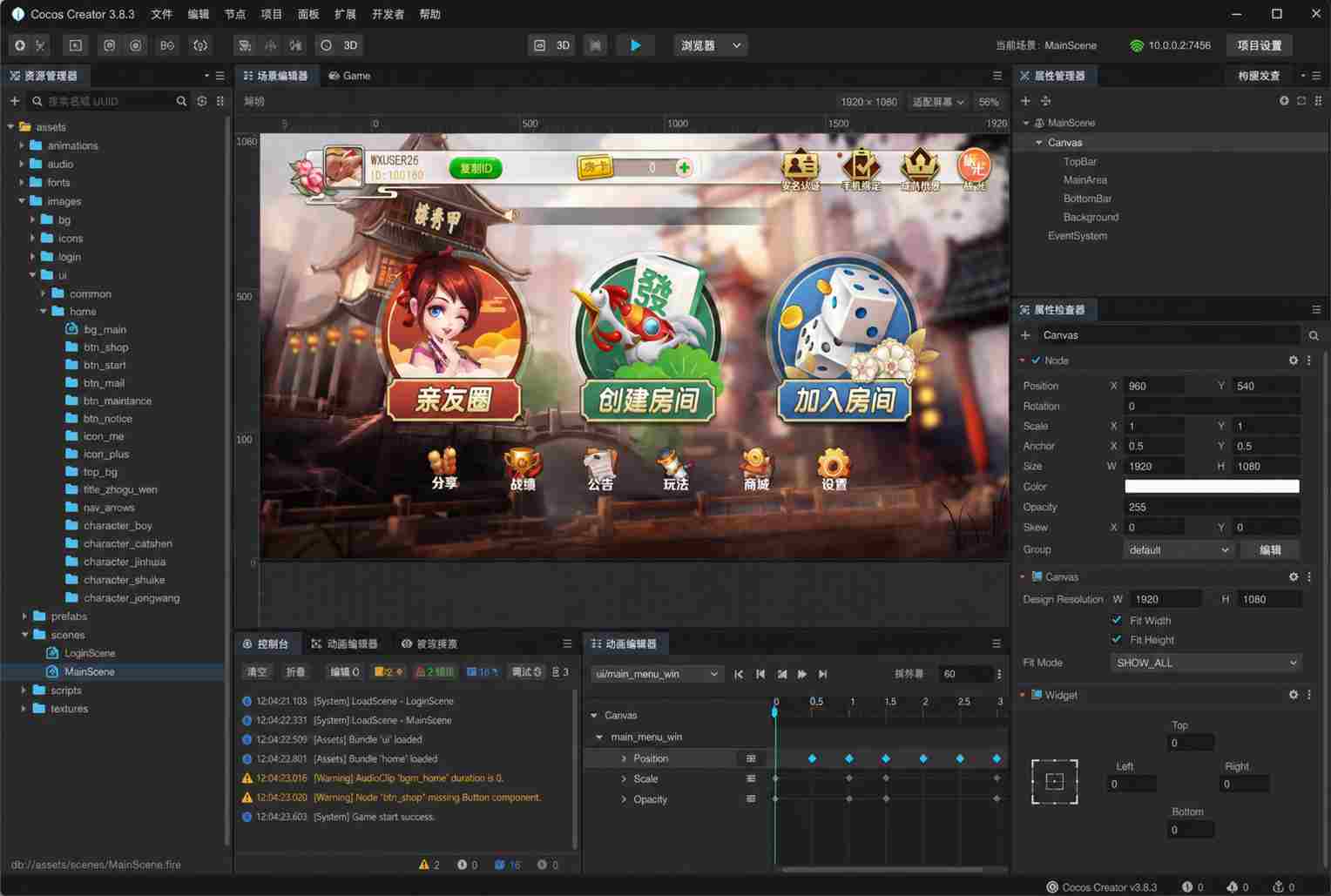The image size is (1331, 896).
Task: Click the 清空 clear console button
Action: (257, 671)
